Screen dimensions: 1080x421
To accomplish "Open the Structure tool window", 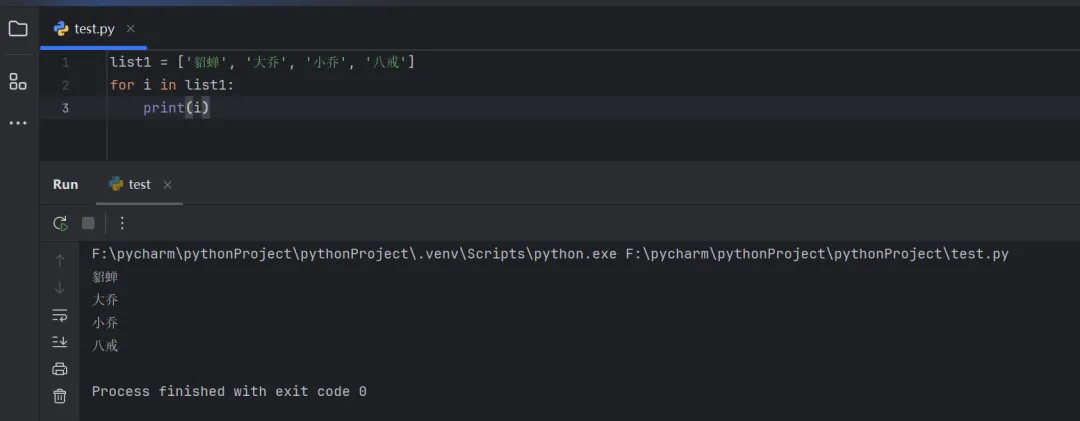I will 18,81.
